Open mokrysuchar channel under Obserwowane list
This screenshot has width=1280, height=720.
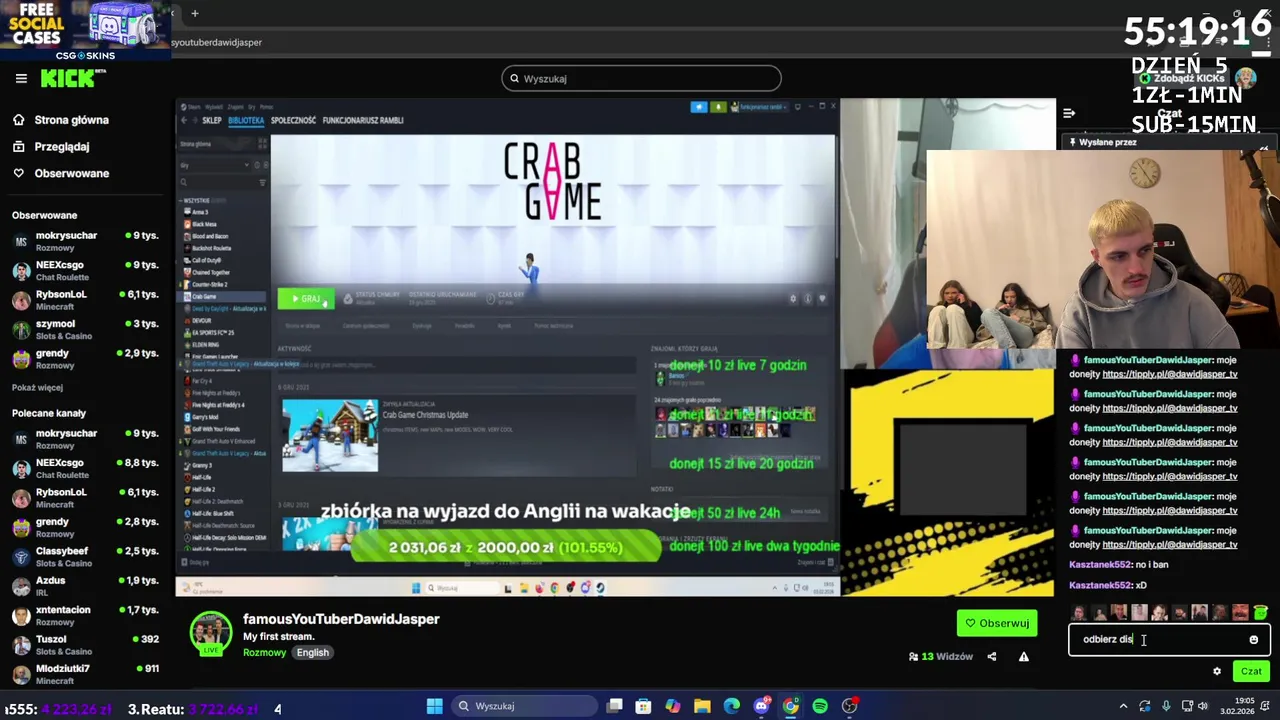(x=85, y=241)
